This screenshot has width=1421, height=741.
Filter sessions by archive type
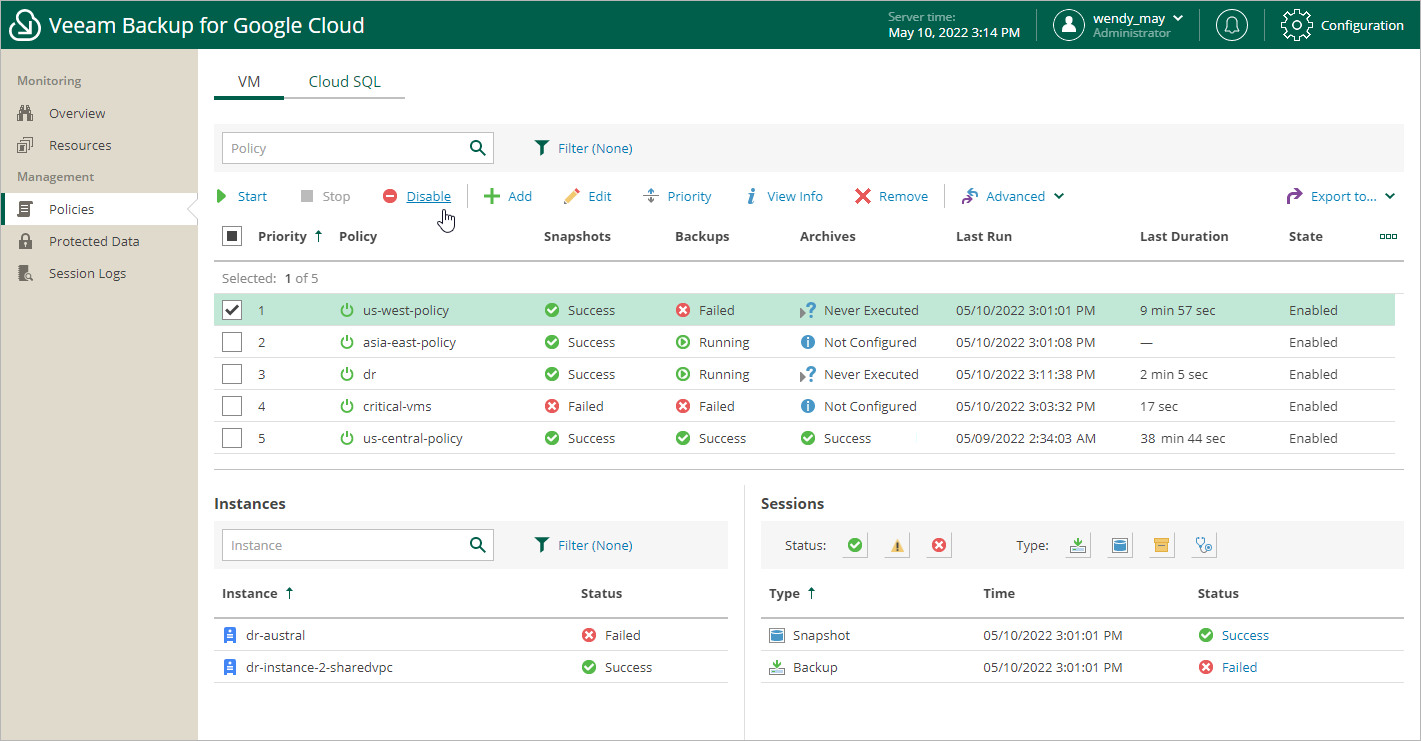(1162, 545)
